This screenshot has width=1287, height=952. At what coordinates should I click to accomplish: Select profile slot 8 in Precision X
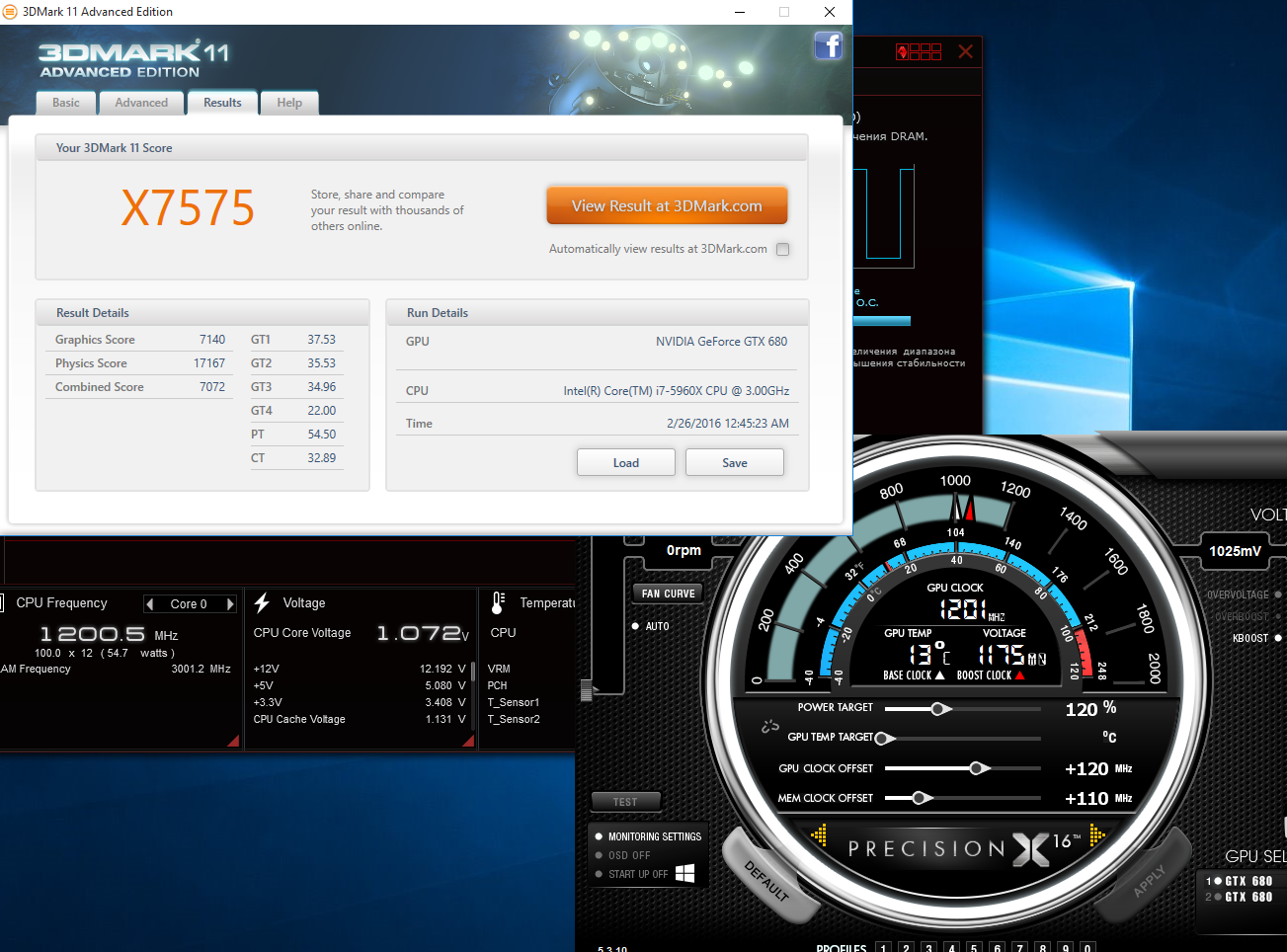(1043, 948)
